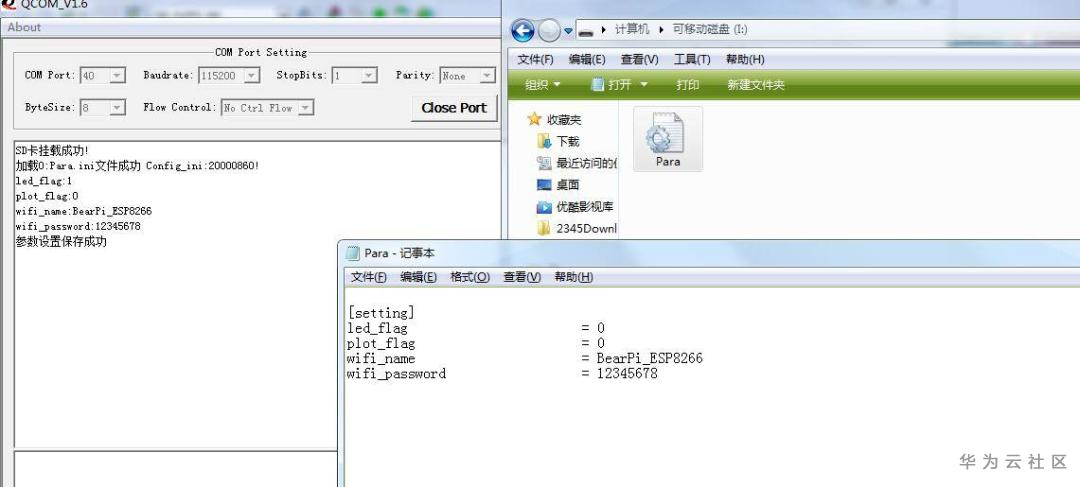The width and height of the screenshot is (1080, 487).
Task: Open the Notepad 文件(F) menu
Action: click(x=368, y=277)
